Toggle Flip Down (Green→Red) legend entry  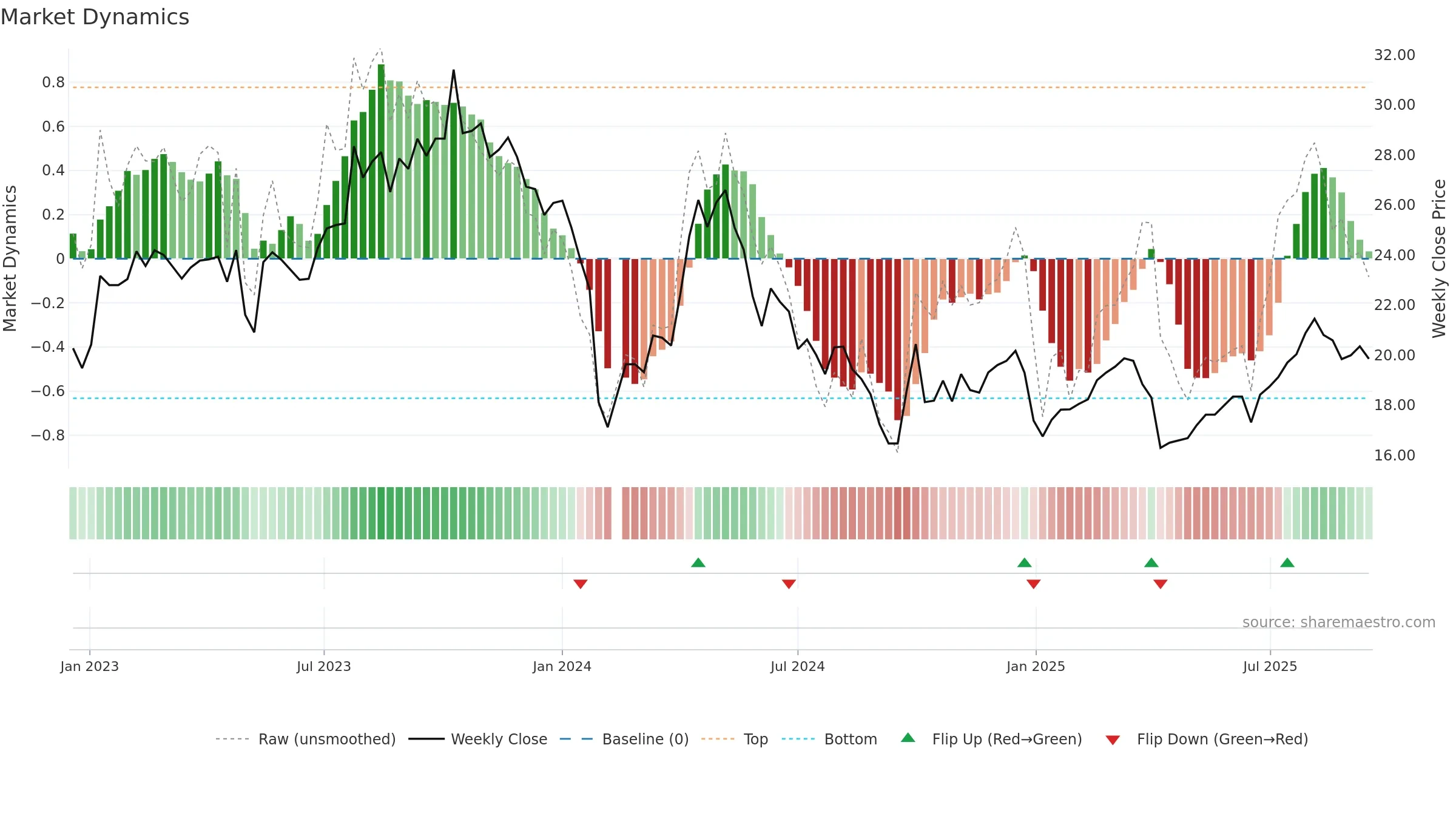coord(1206,739)
